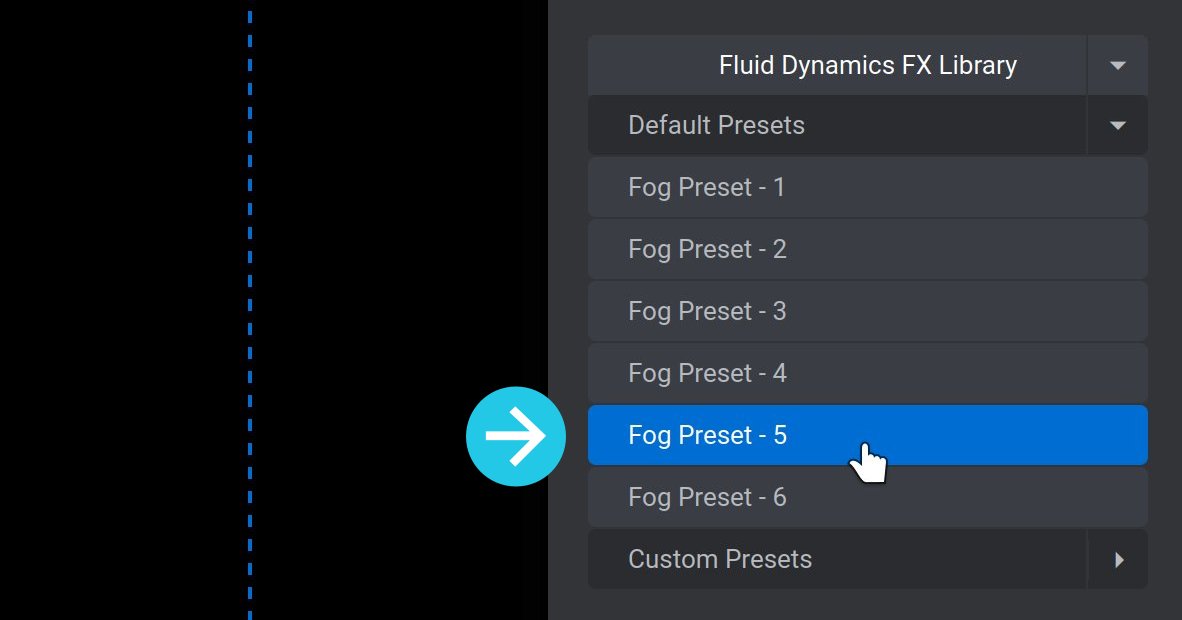Click the black canvas right of dashed line
The width and height of the screenshot is (1182, 620).
pyautogui.click(x=392, y=226)
